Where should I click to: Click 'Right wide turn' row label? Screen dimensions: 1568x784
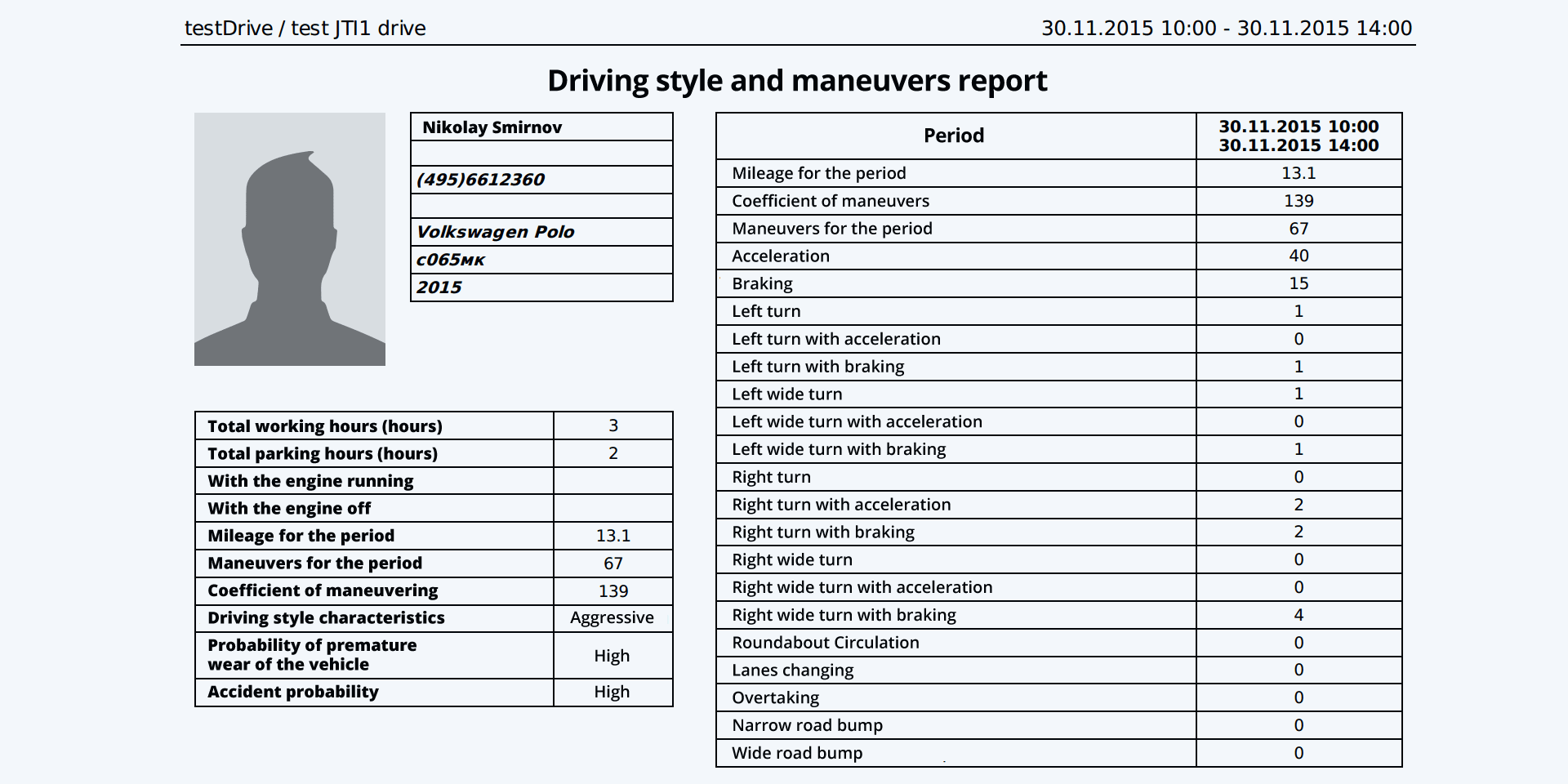[792, 560]
